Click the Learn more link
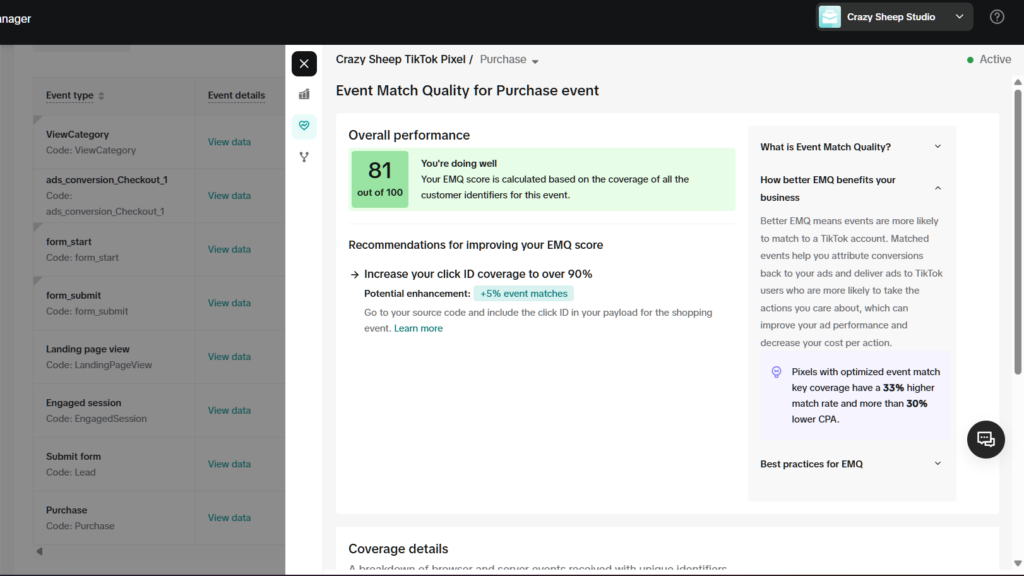 point(418,328)
